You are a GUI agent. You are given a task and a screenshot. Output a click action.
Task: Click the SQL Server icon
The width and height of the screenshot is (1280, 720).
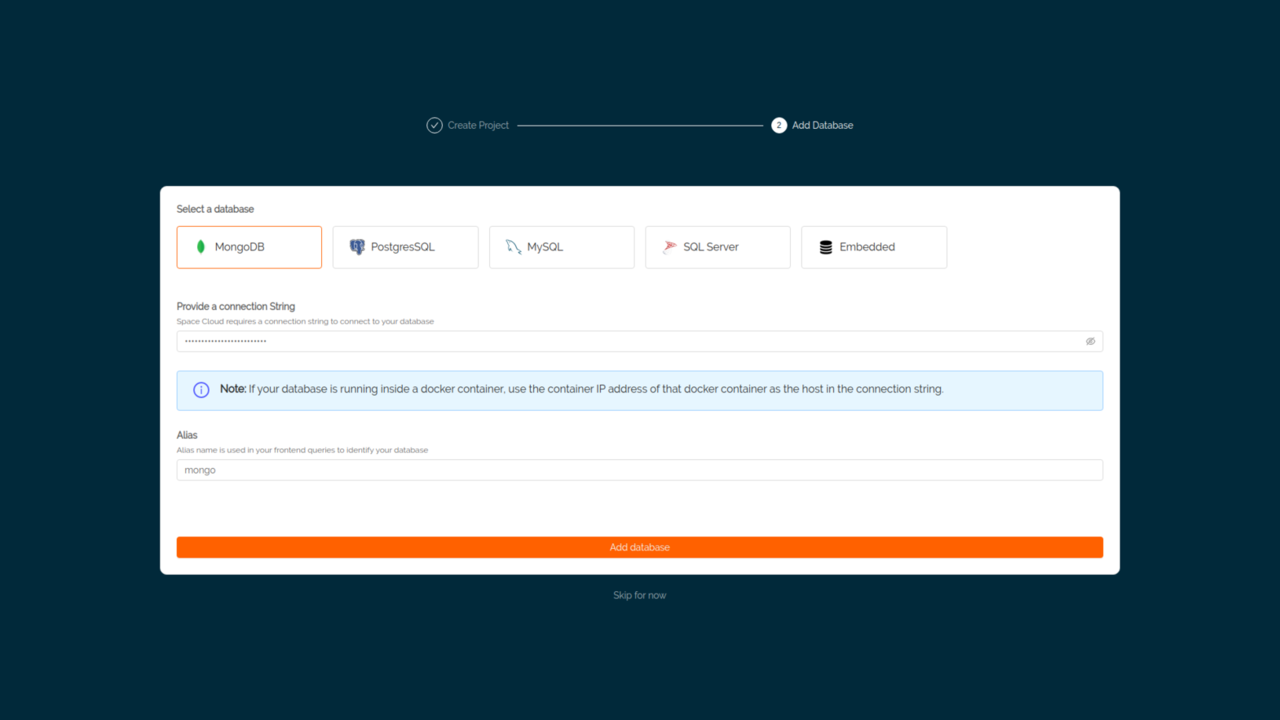point(668,246)
